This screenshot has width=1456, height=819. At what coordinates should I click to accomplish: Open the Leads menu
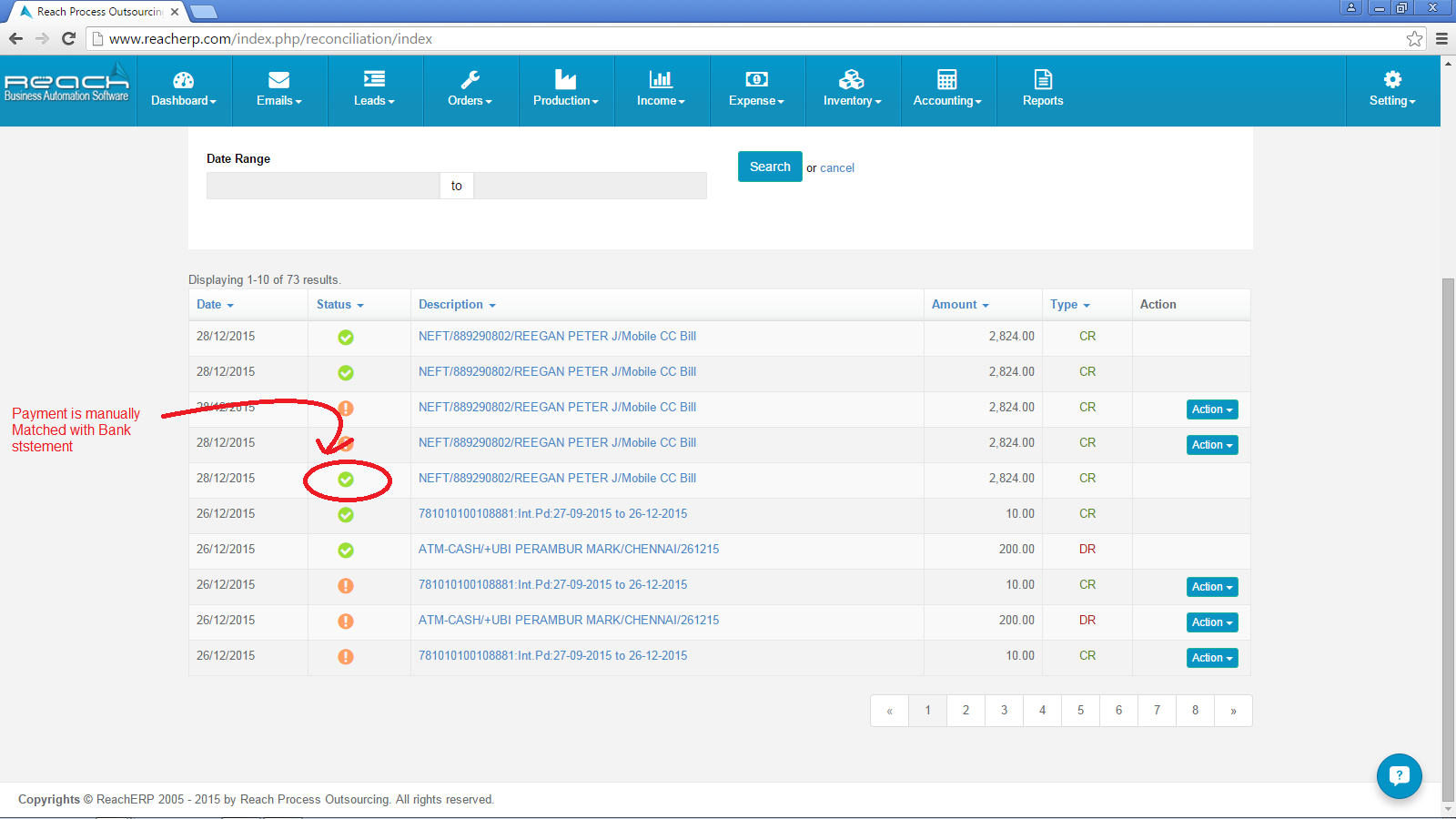375,90
